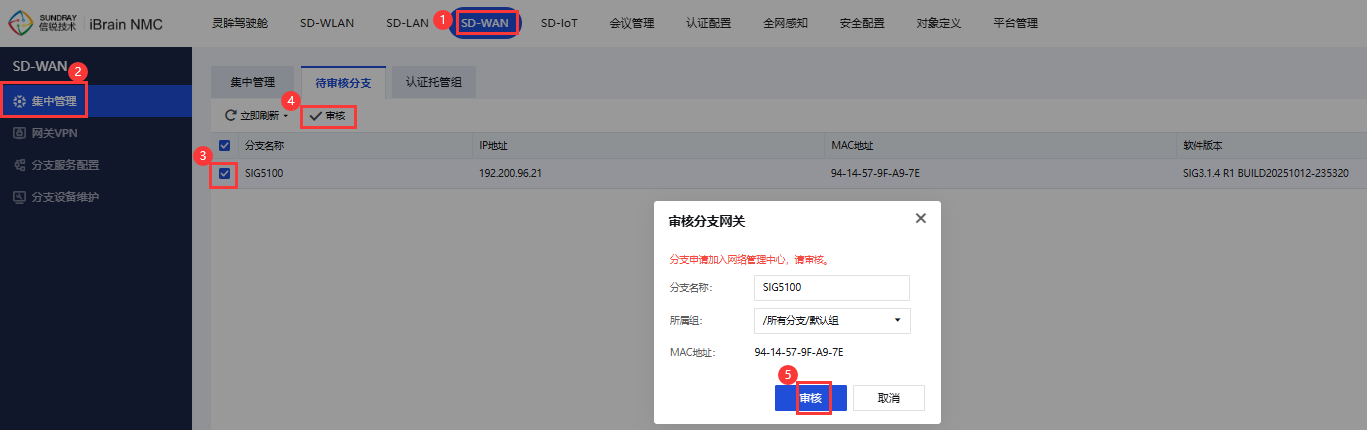Click the 取消 button in dialog

(x=888, y=398)
